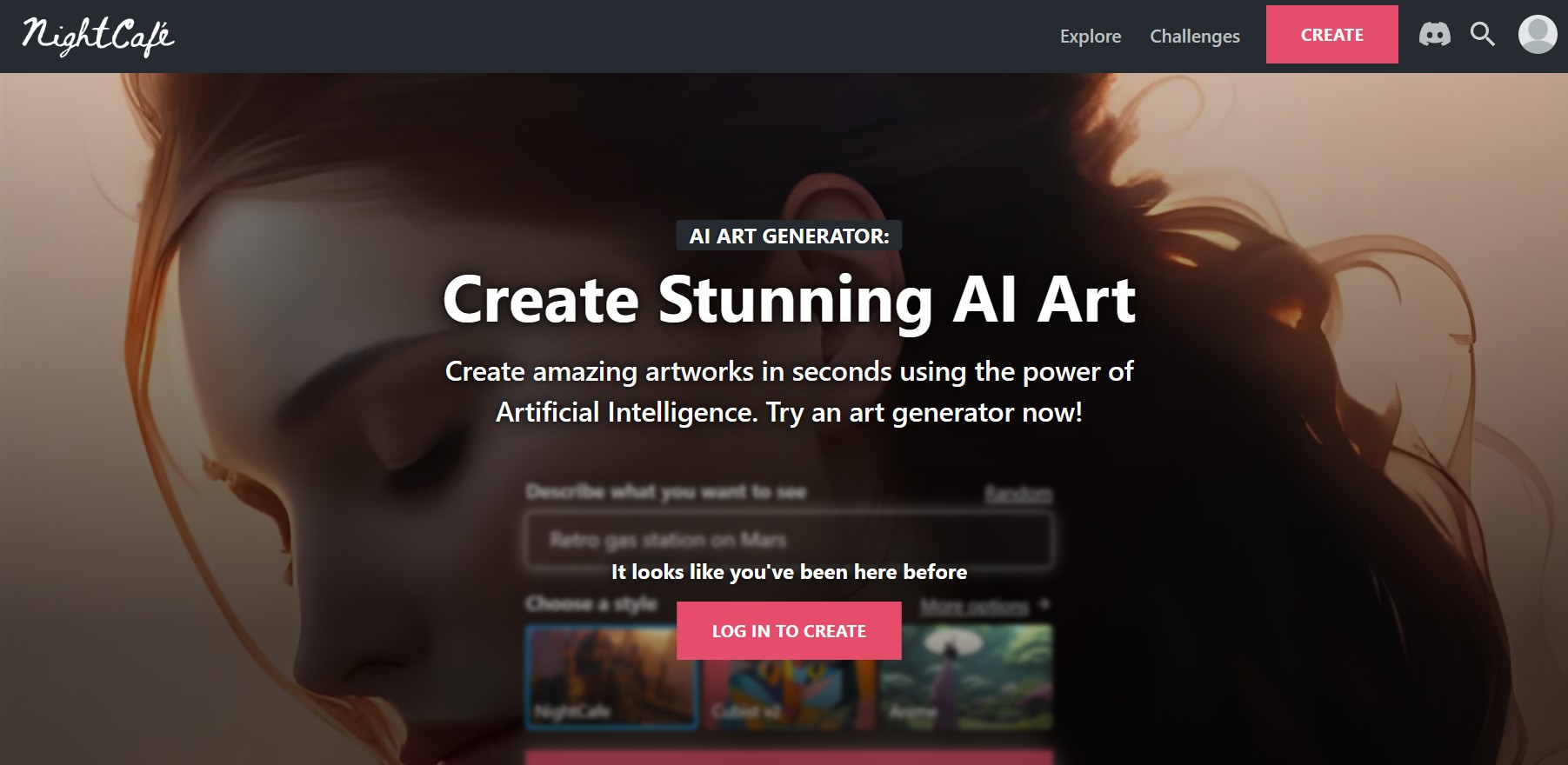Open search via magnifying glass icon
Viewport: 1568px width, 765px height.
pos(1483,35)
